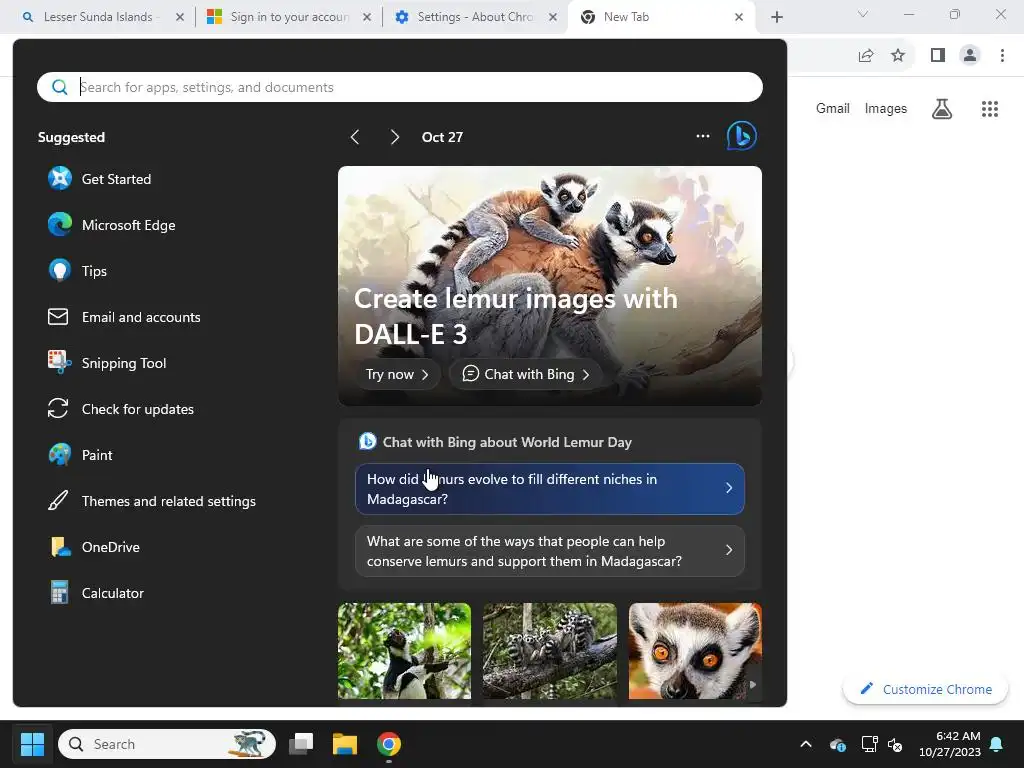Click the OneDrive cloud tray icon
Screen dimensions: 1024x768
(x=838, y=744)
